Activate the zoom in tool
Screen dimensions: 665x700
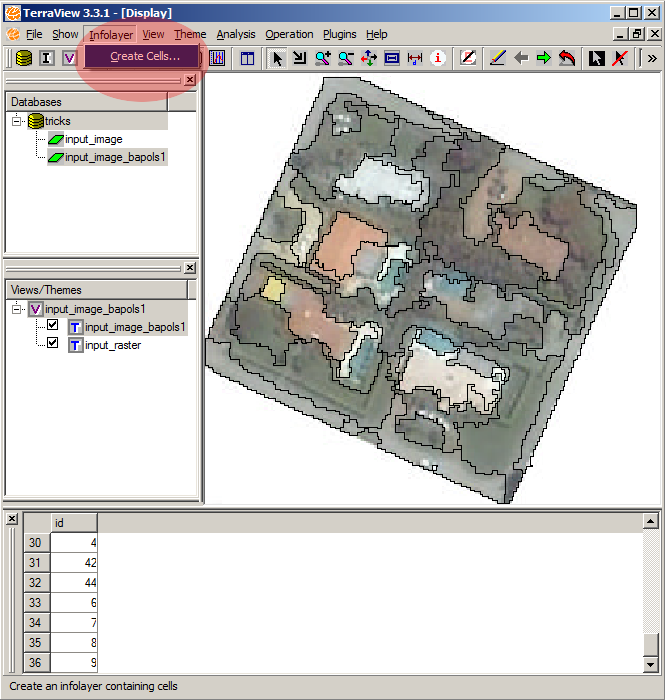pos(322,58)
